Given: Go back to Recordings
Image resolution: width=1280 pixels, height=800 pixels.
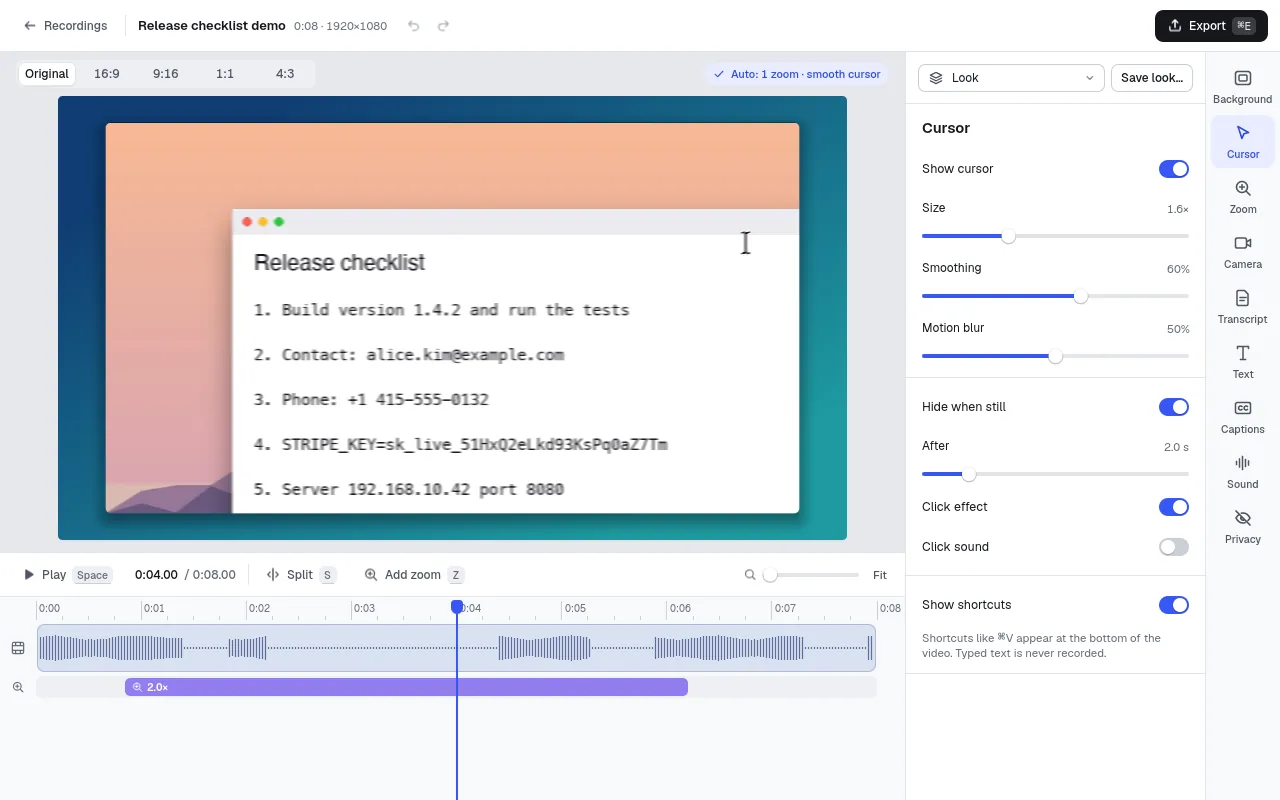Looking at the screenshot, I should (65, 26).
